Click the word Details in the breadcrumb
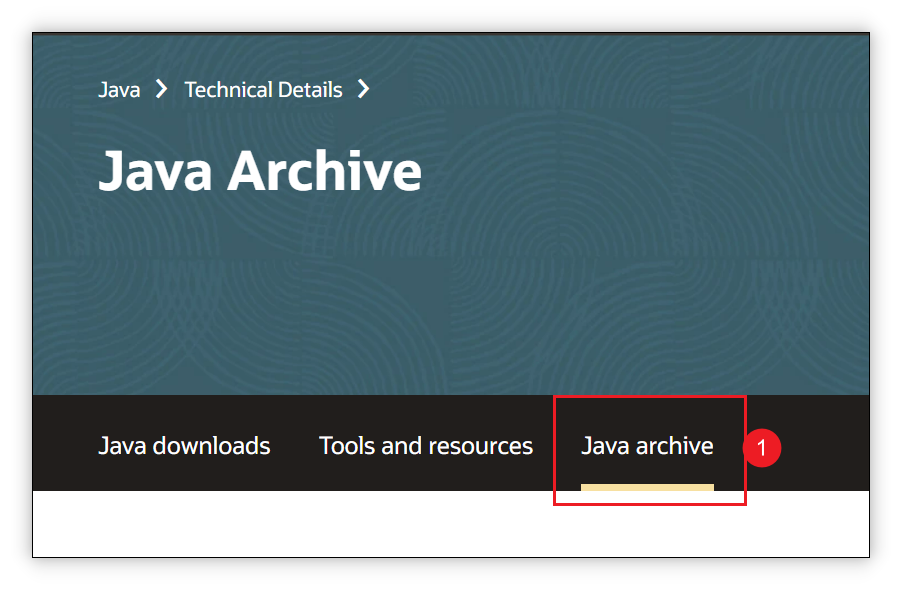The image size is (902, 590). [310, 90]
